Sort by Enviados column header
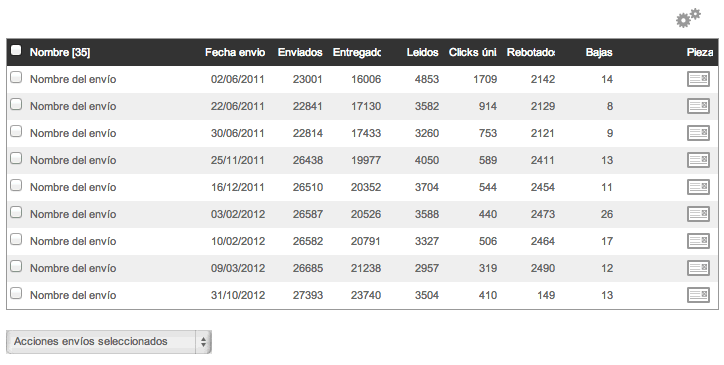 (x=300, y=52)
